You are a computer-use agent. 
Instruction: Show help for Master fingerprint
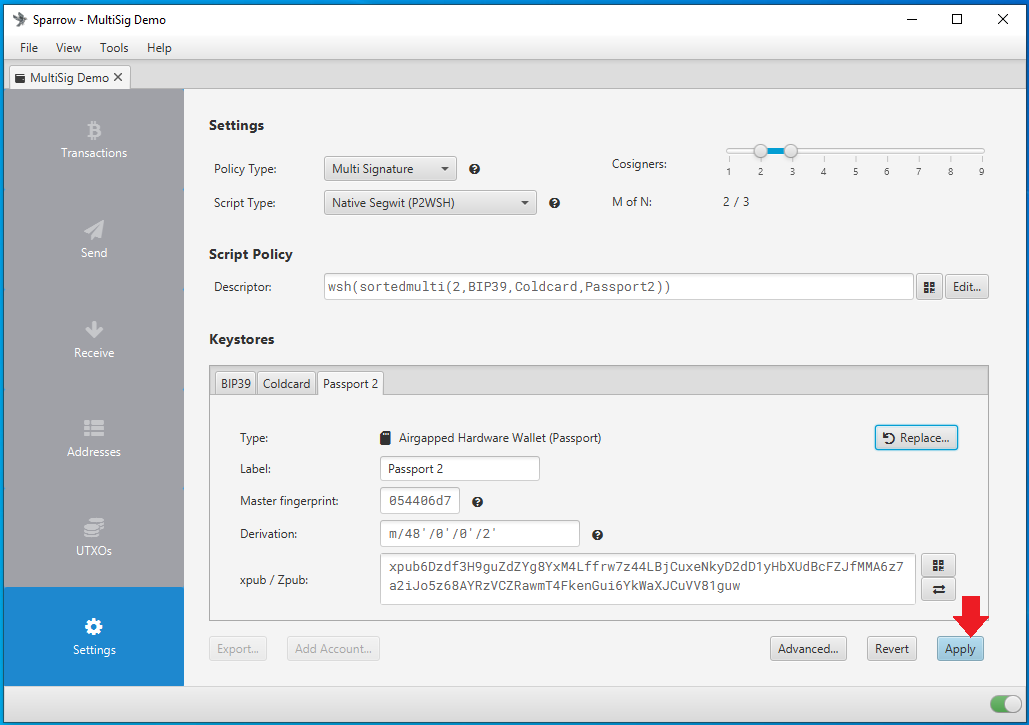(478, 502)
